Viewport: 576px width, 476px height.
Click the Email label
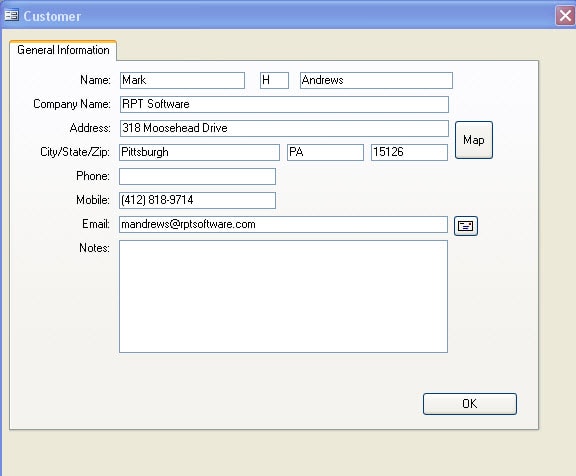(96, 224)
